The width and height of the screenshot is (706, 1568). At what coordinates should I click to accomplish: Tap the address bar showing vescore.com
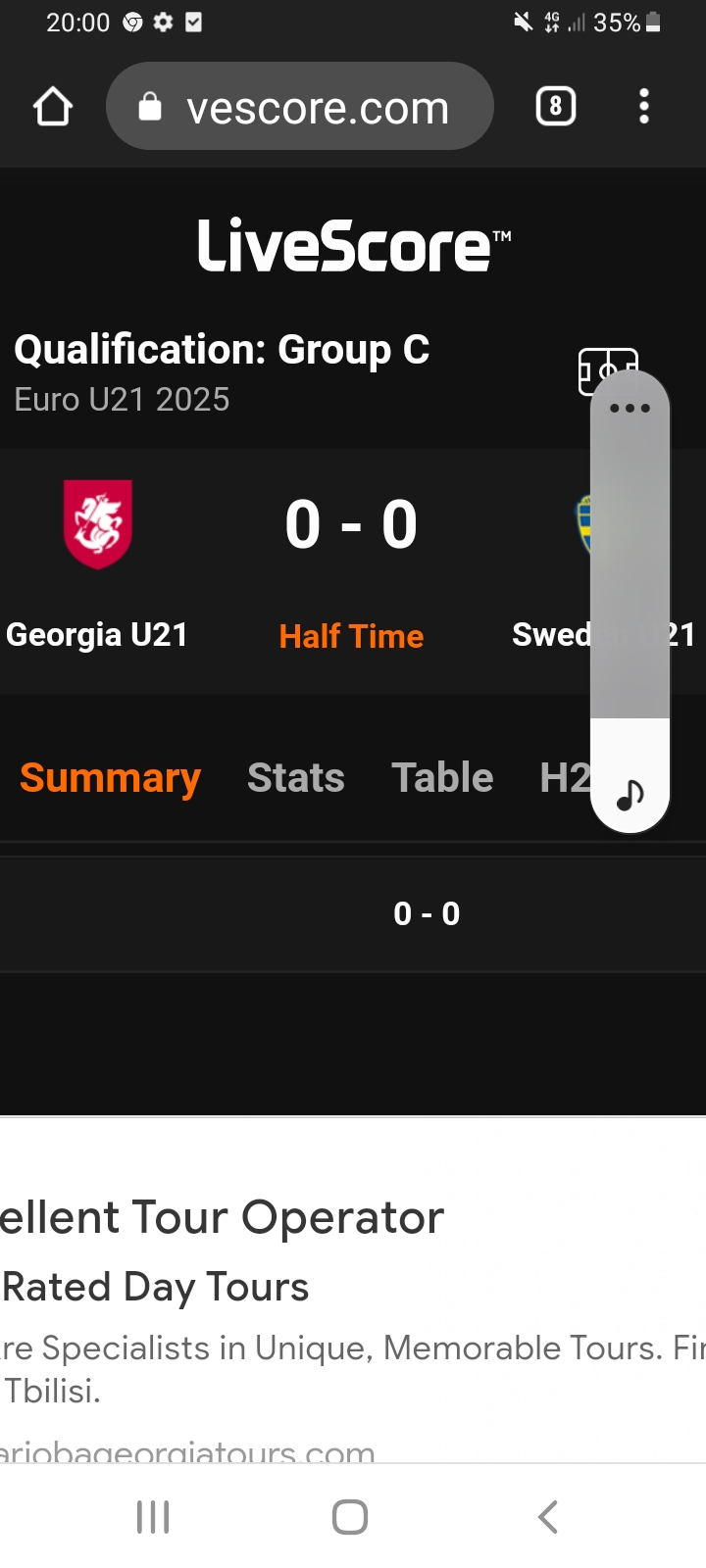tap(299, 107)
